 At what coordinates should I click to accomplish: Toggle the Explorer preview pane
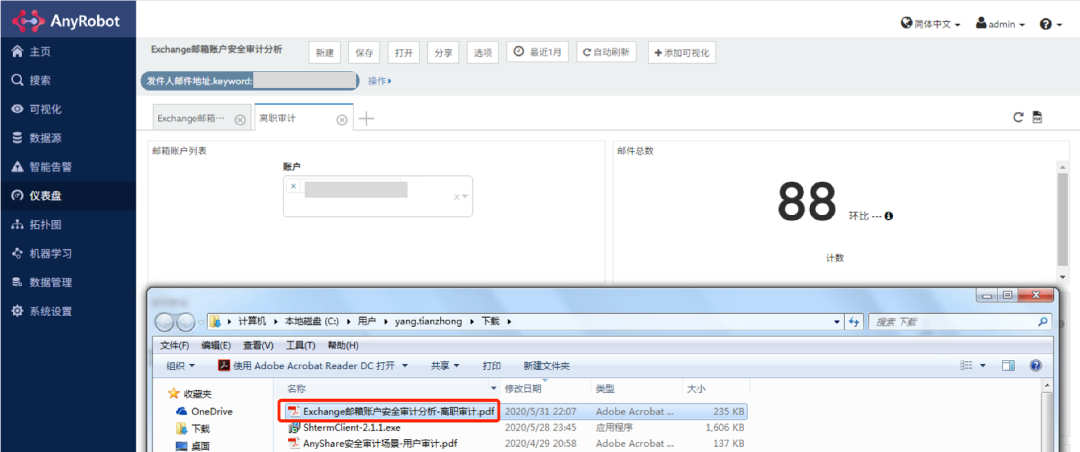pos(1009,365)
